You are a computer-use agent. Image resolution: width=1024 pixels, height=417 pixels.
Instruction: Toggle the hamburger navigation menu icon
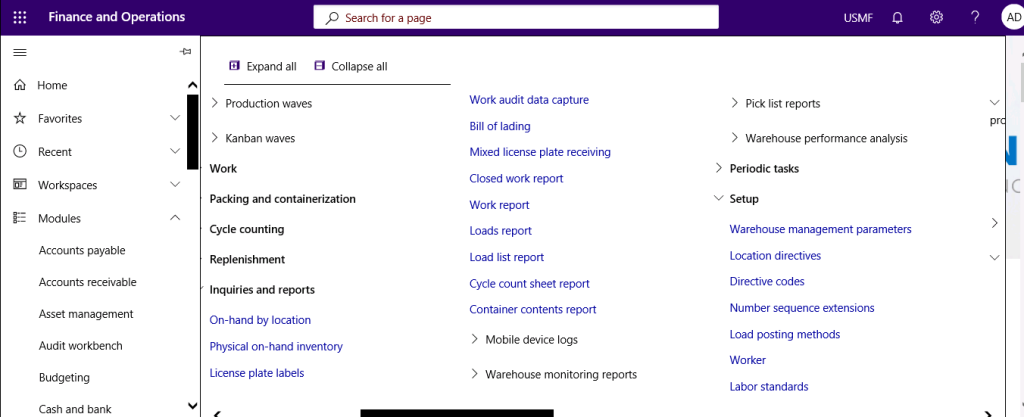pos(19,52)
